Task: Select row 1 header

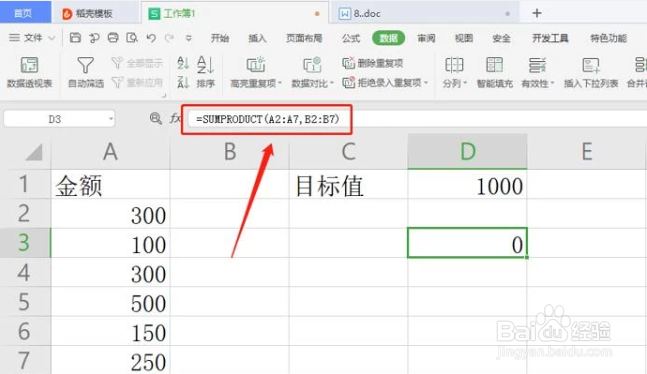Action: tap(25, 184)
